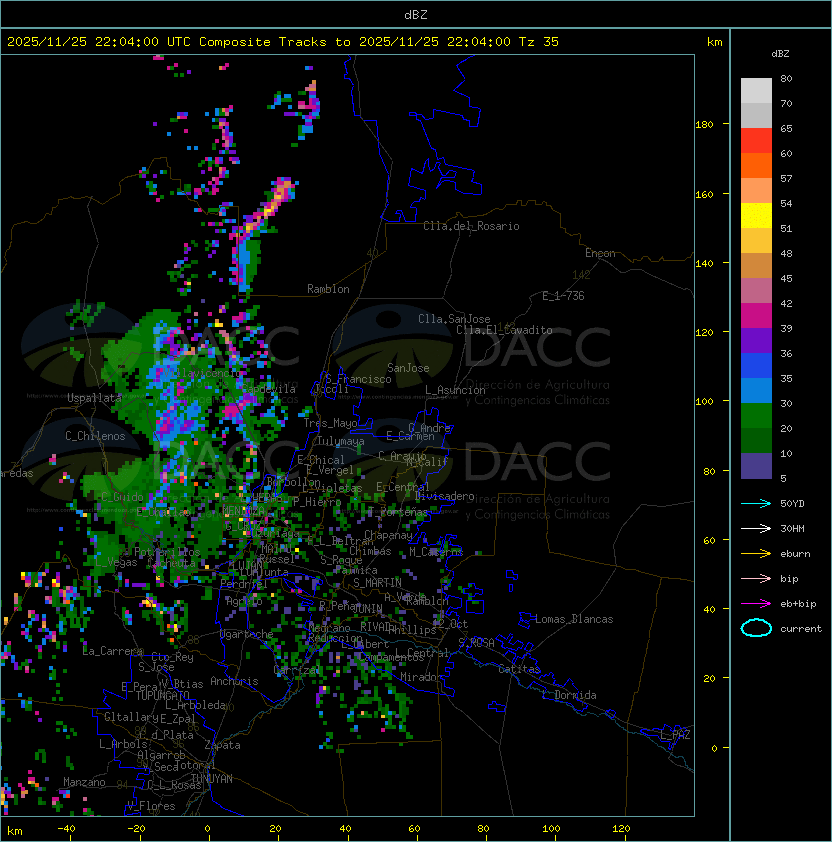
Task: Click the yellow eburn arrow in the legend
Action: click(756, 554)
